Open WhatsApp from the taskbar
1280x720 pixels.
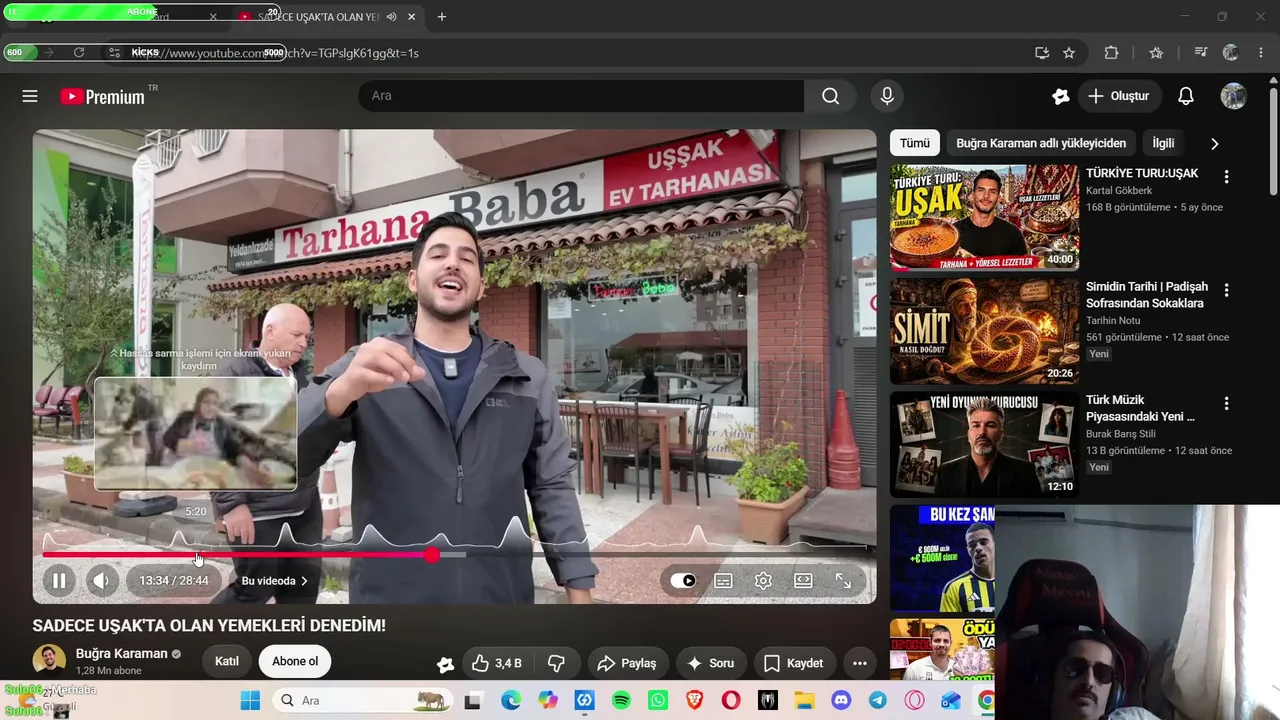(657, 701)
